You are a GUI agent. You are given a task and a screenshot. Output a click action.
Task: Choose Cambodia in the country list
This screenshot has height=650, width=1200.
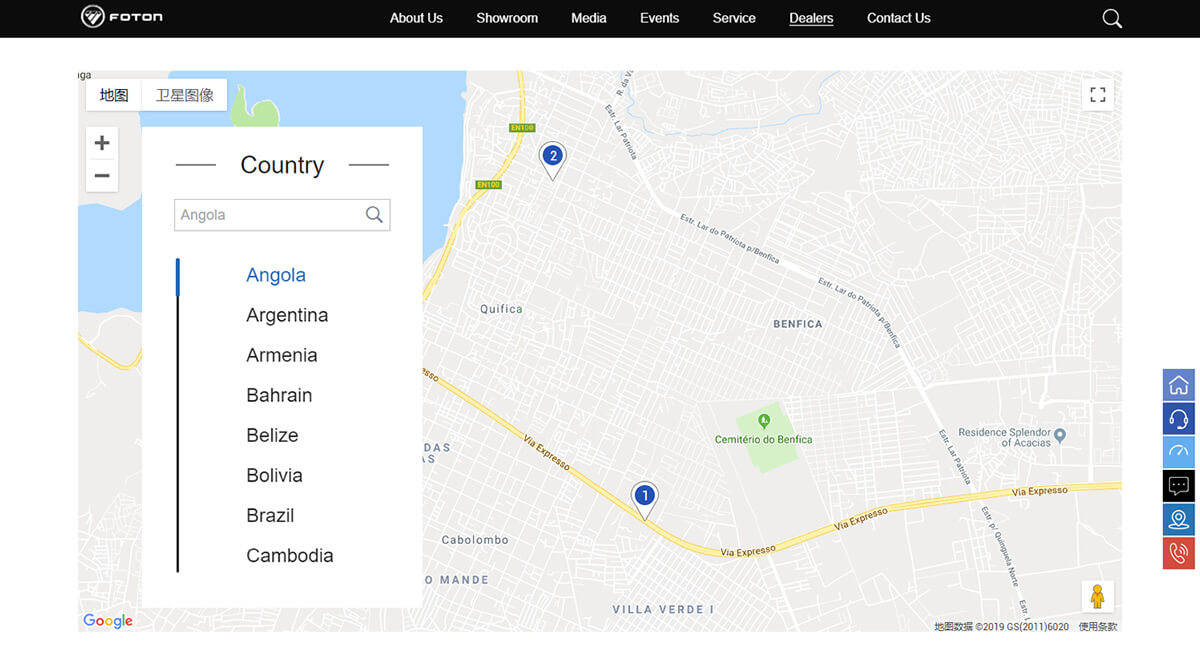[x=290, y=555]
